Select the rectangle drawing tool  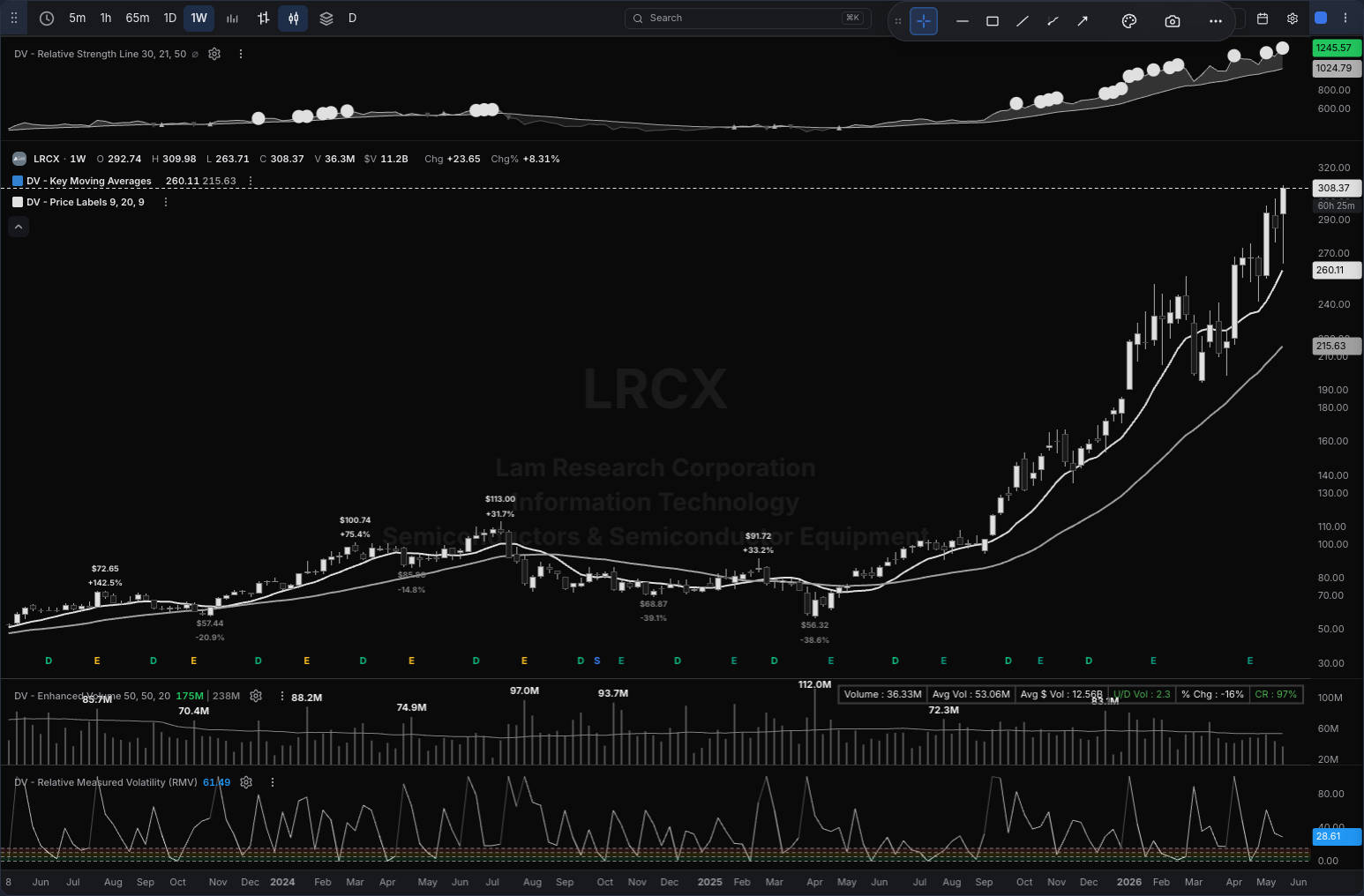(x=993, y=21)
